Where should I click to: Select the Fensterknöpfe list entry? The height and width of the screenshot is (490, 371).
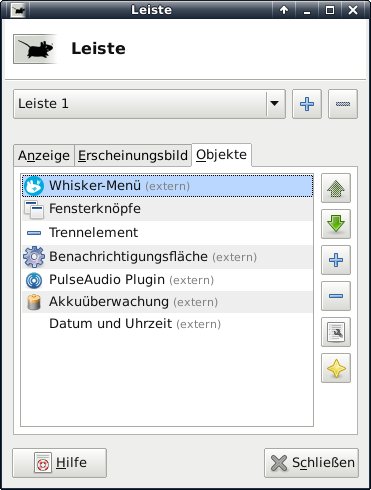(167, 209)
